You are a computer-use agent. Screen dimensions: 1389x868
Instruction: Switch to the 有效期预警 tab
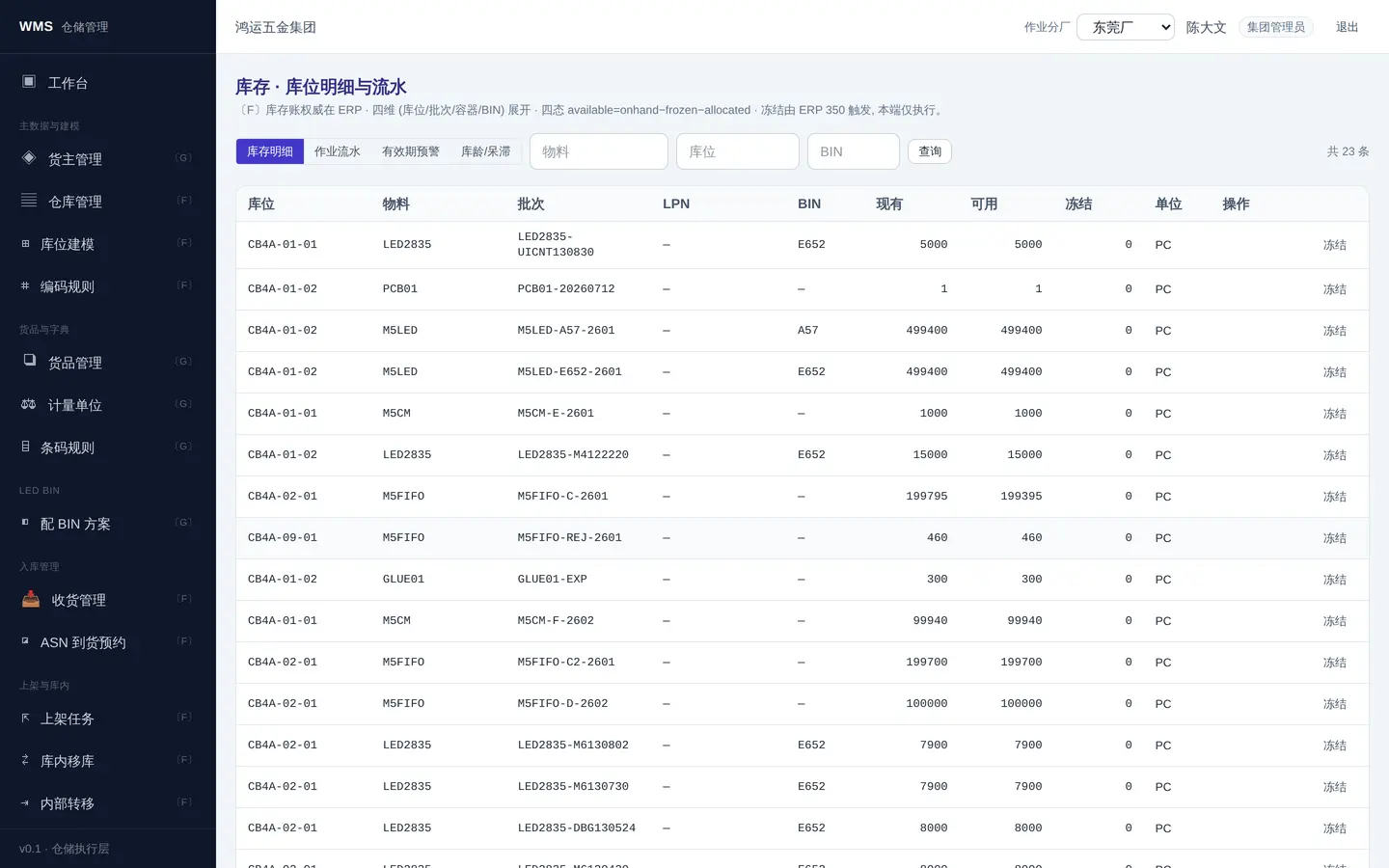[x=411, y=151]
